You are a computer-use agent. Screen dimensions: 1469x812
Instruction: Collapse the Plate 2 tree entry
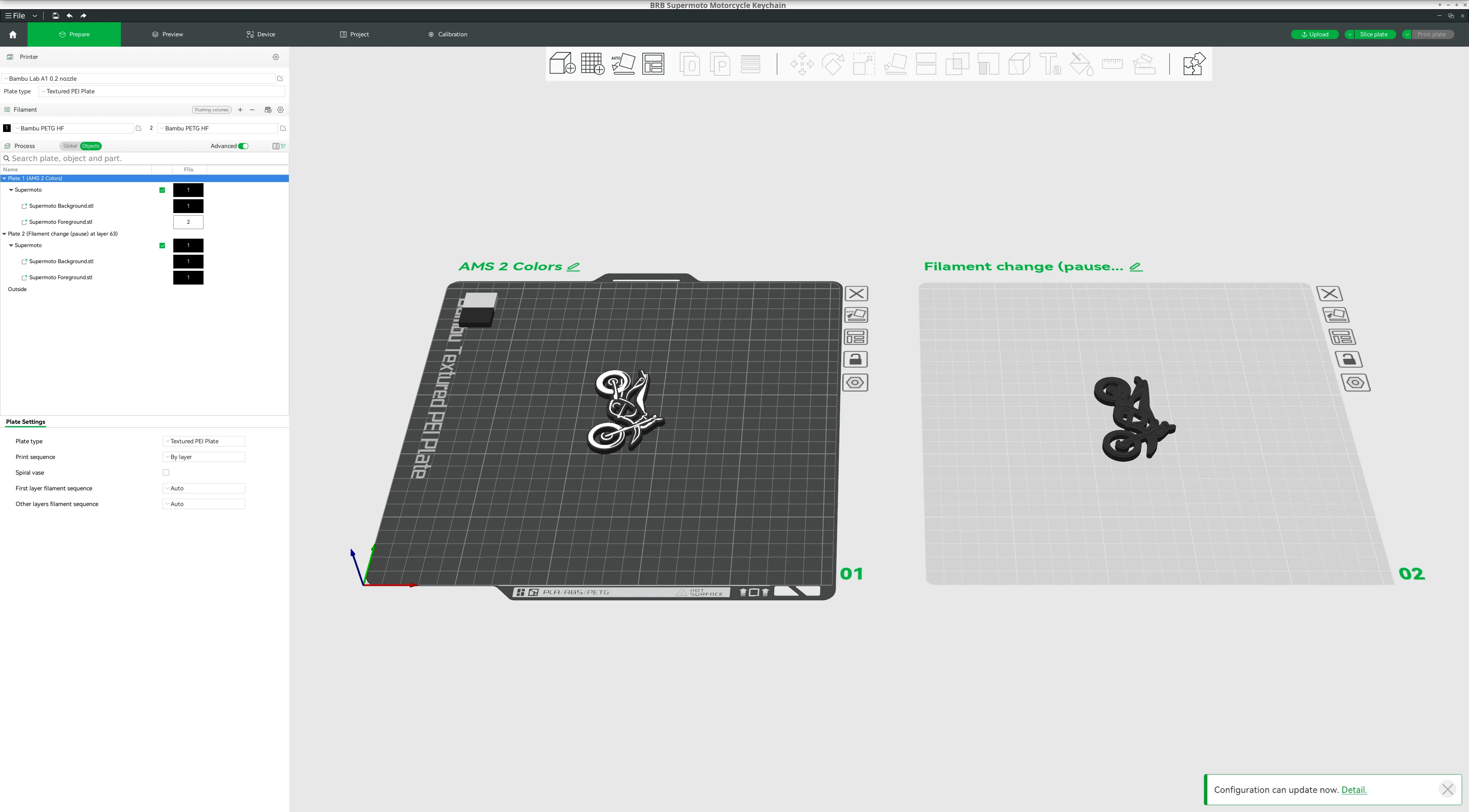[x=4, y=234]
